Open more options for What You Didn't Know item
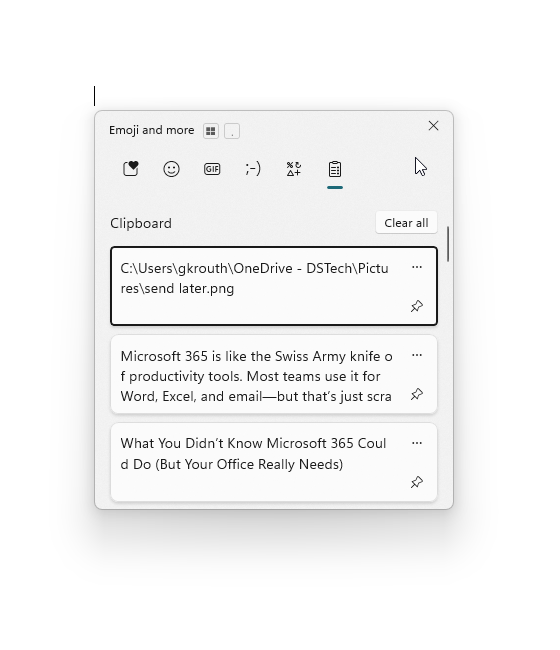The image size is (560, 650). (417, 443)
